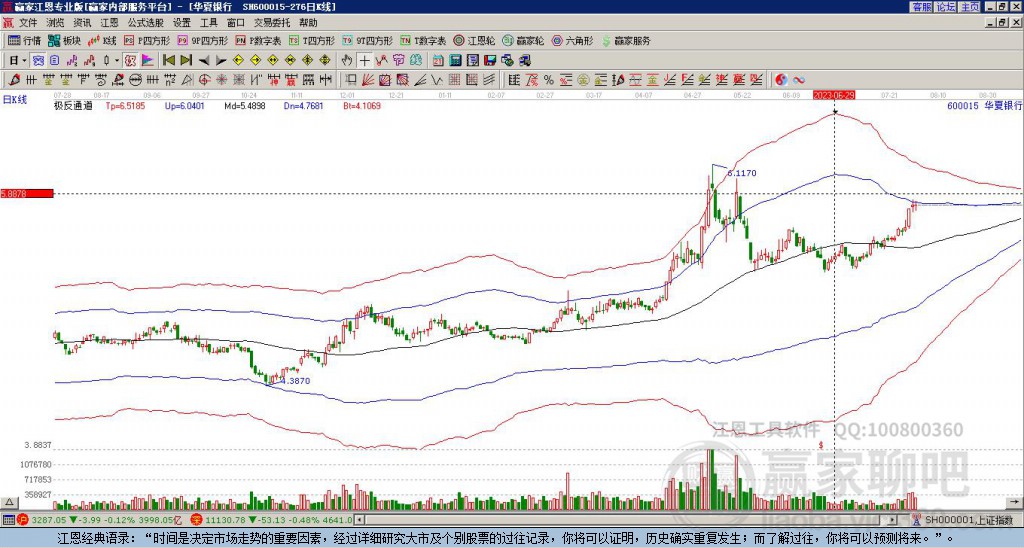The width and height of the screenshot is (1024, 548).
Task: Select the Gann fan lines tool
Action: pyautogui.click(x=368, y=80)
